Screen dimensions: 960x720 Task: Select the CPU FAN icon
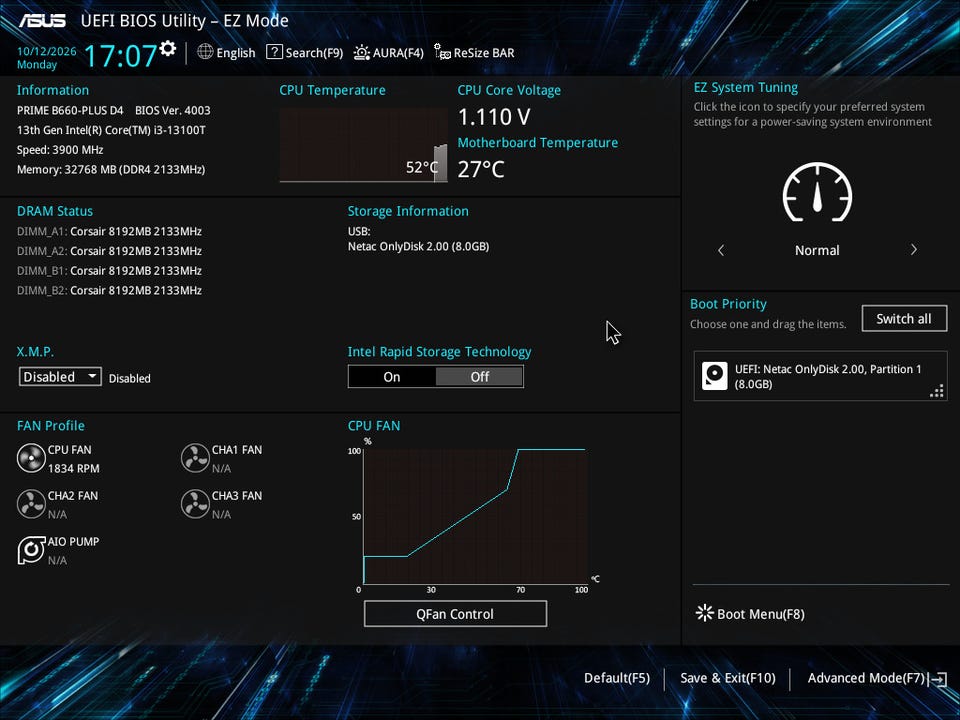(31, 458)
